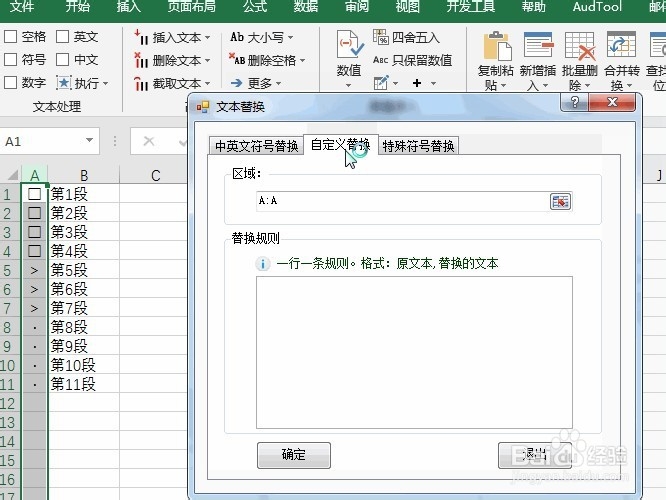Image resolution: width=666 pixels, height=500 pixels.
Task: Click cell containing 第6段
Action: (x=84, y=289)
